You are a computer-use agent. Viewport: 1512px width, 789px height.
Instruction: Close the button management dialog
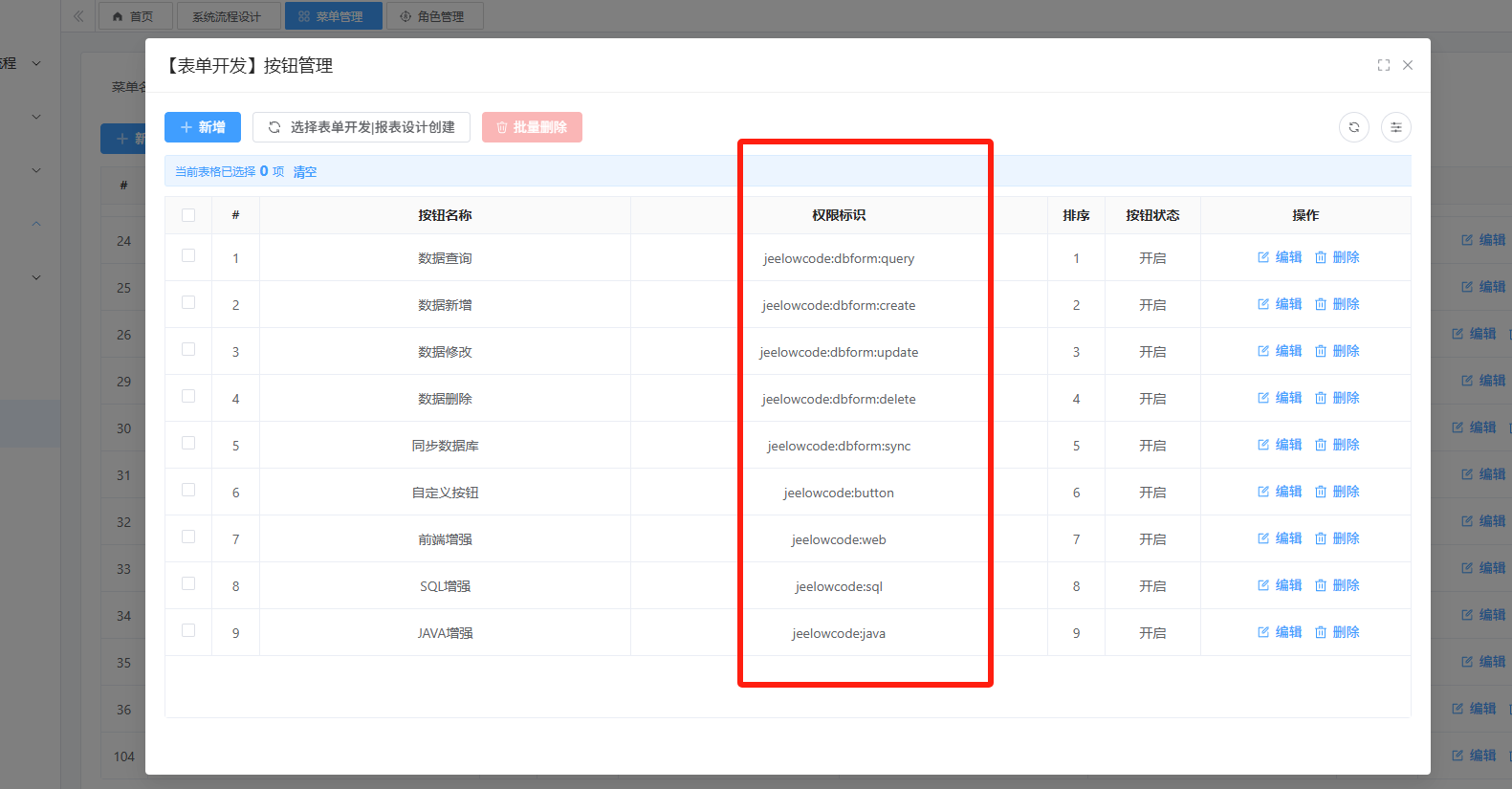[1408, 65]
